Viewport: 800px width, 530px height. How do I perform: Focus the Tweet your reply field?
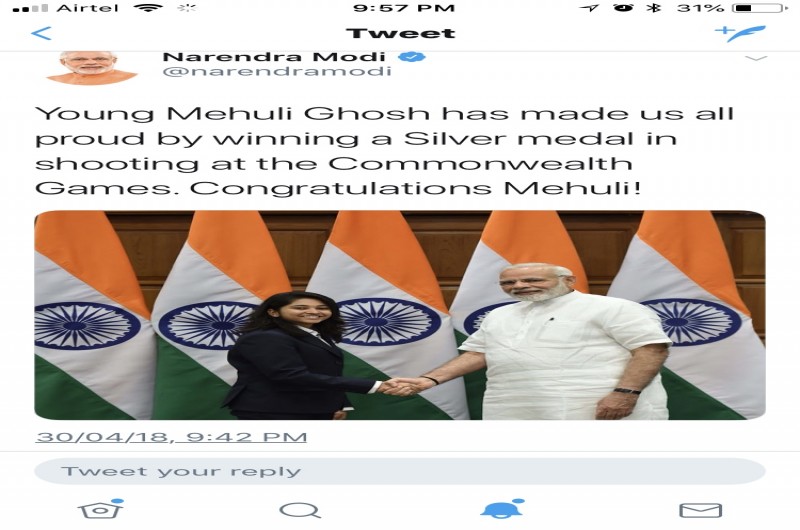coord(399,471)
